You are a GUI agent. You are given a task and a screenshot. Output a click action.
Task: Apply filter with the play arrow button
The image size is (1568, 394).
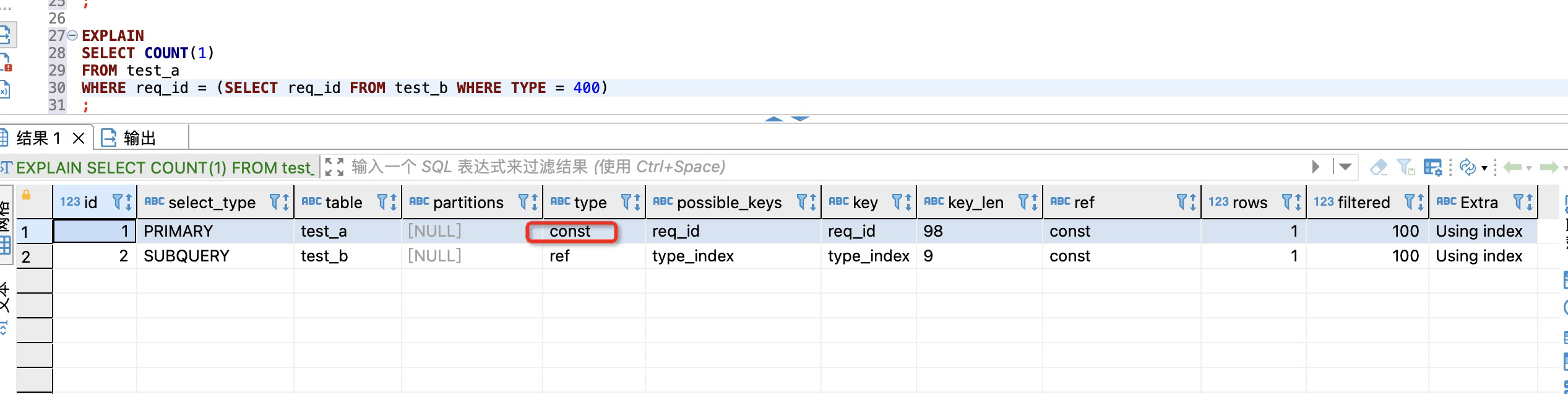[1315, 167]
